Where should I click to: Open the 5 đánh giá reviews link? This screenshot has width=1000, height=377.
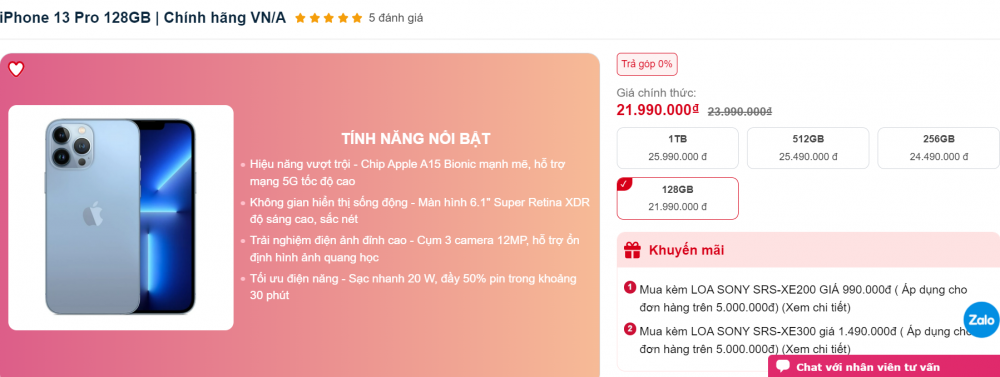coord(395,18)
